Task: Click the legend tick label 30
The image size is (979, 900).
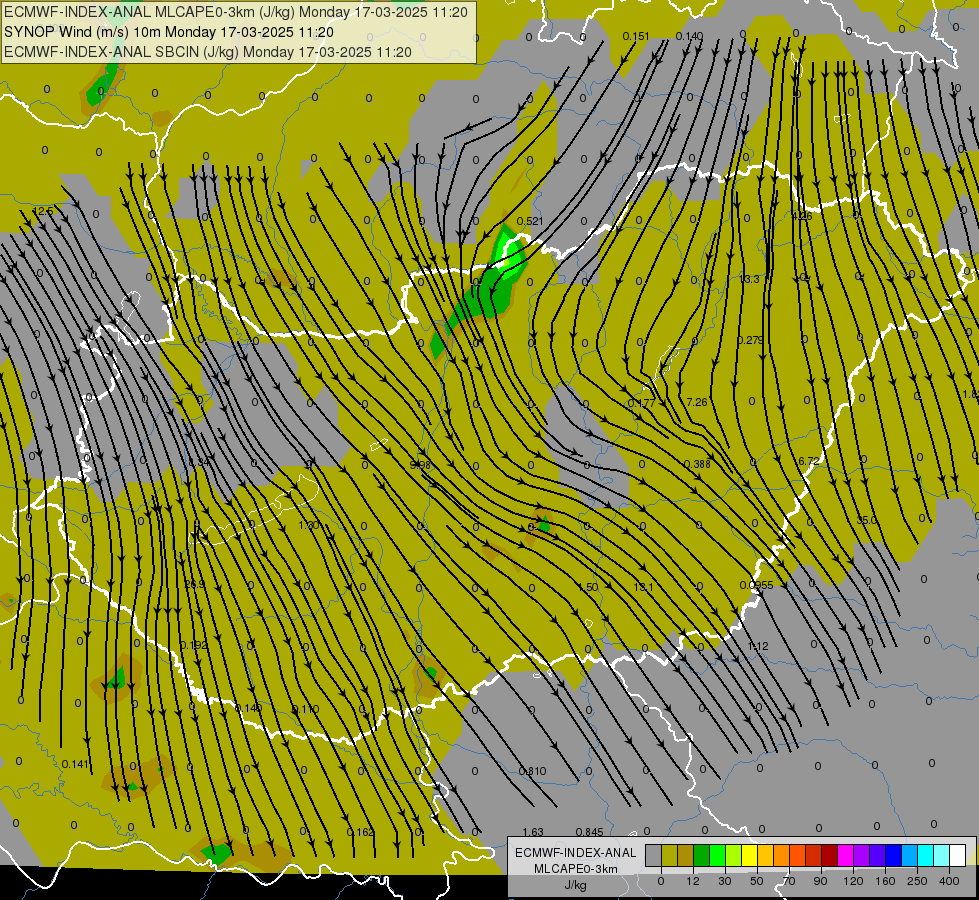Action: coord(725,881)
